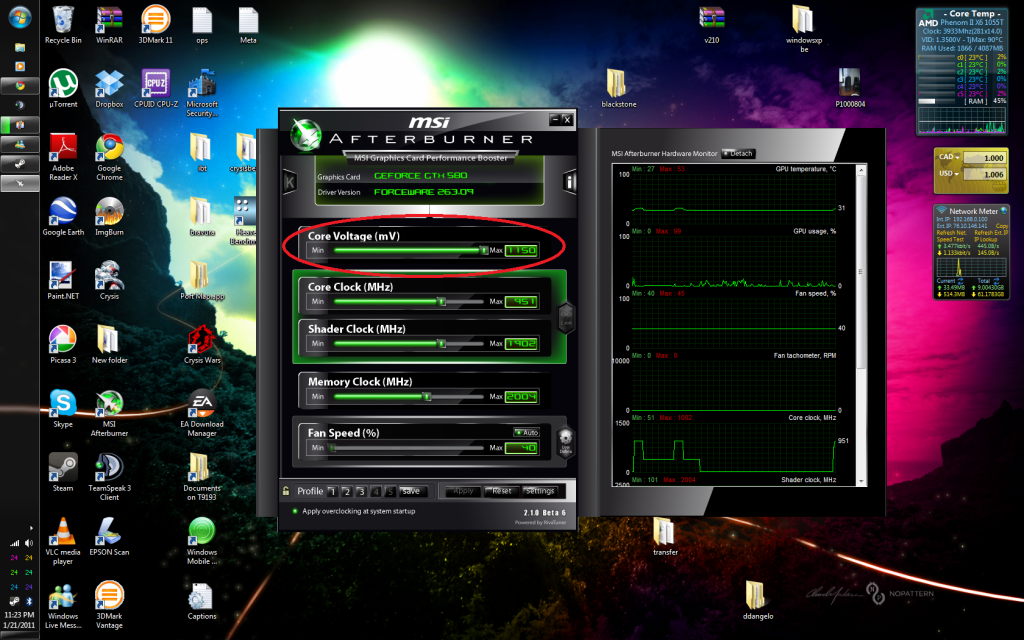The image size is (1024, 640).
Task: Select the v210 archive file
Action: click(711, 25)
